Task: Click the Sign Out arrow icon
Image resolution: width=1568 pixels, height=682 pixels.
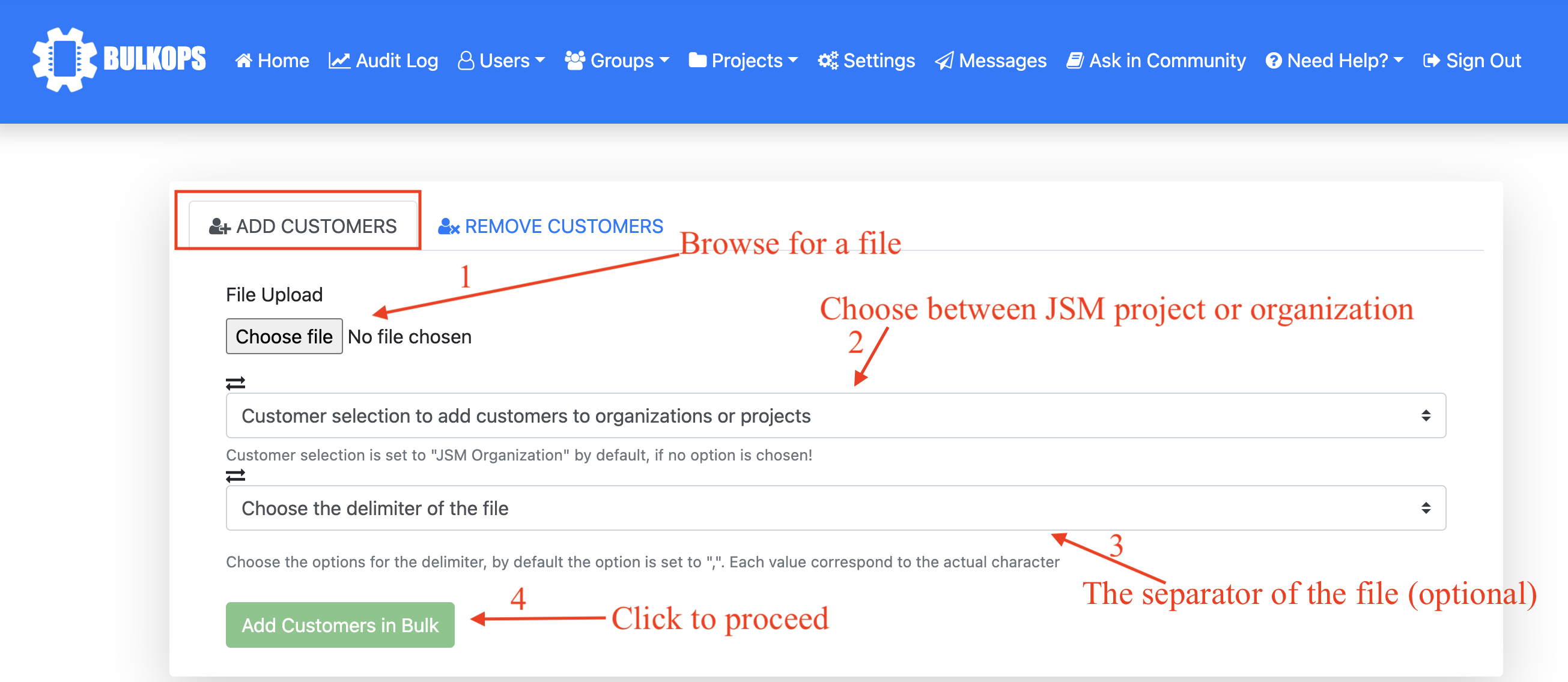Action: [x=1432, y=60]
